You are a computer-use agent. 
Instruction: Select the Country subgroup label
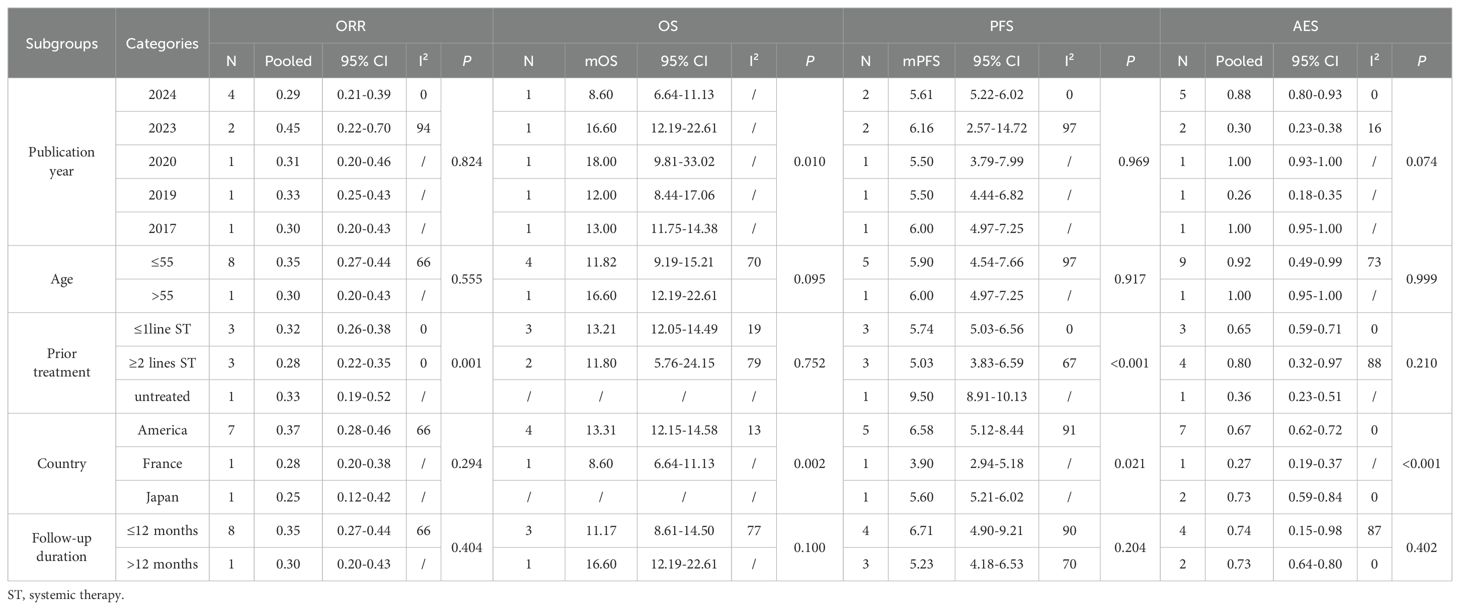pyautogui.click(x=60, y=464)
